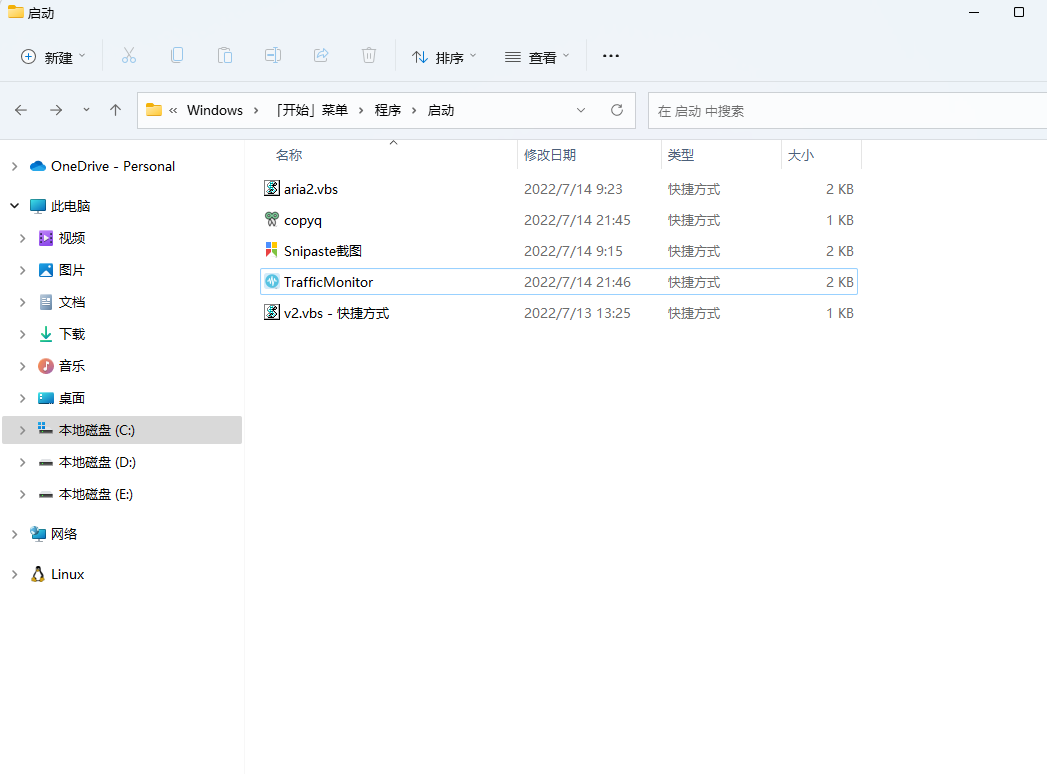Select 网络 in the navigation pane
This screenshot has height=774, width=1047.
point(64,534)
